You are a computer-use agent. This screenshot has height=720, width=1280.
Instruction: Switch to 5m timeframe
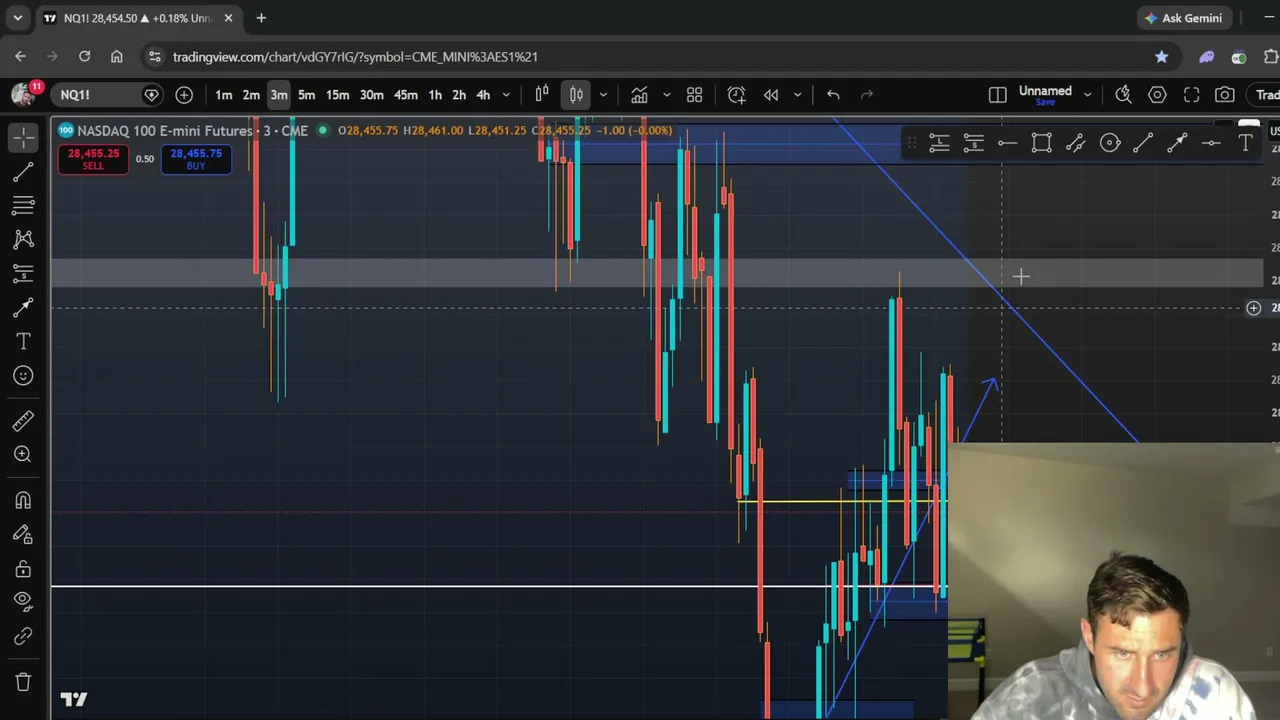point(306,95)
